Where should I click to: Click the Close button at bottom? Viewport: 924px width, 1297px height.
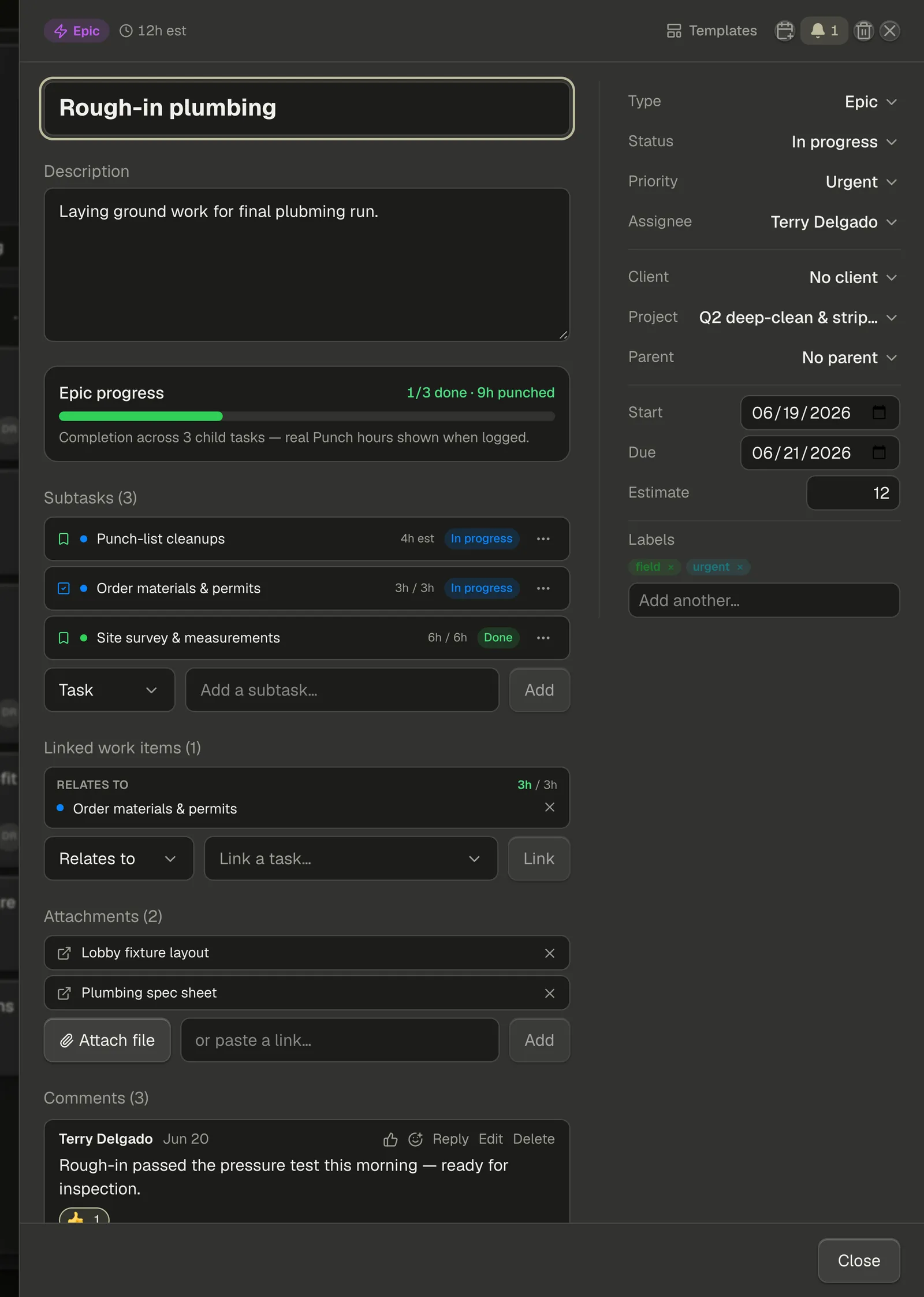[859, 1261]
